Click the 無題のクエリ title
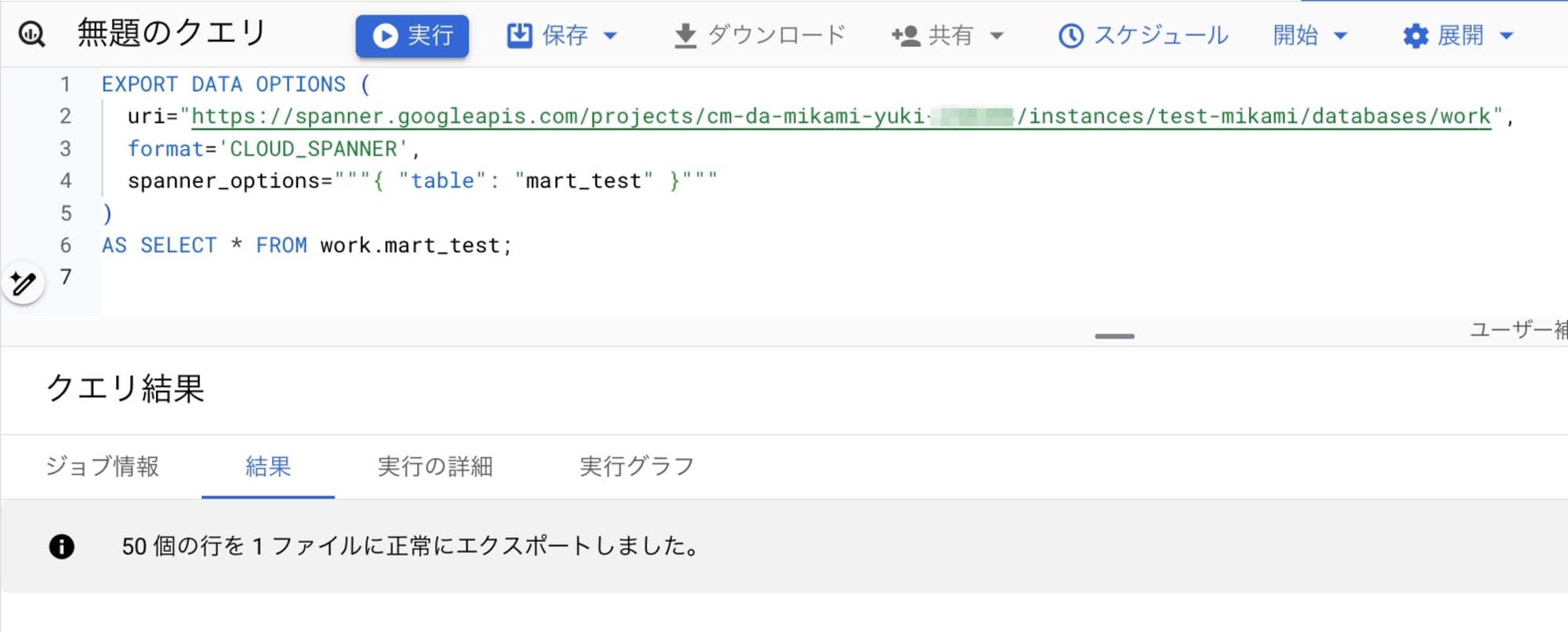This screenshot has width=1568, height=632. coord(172,33)
